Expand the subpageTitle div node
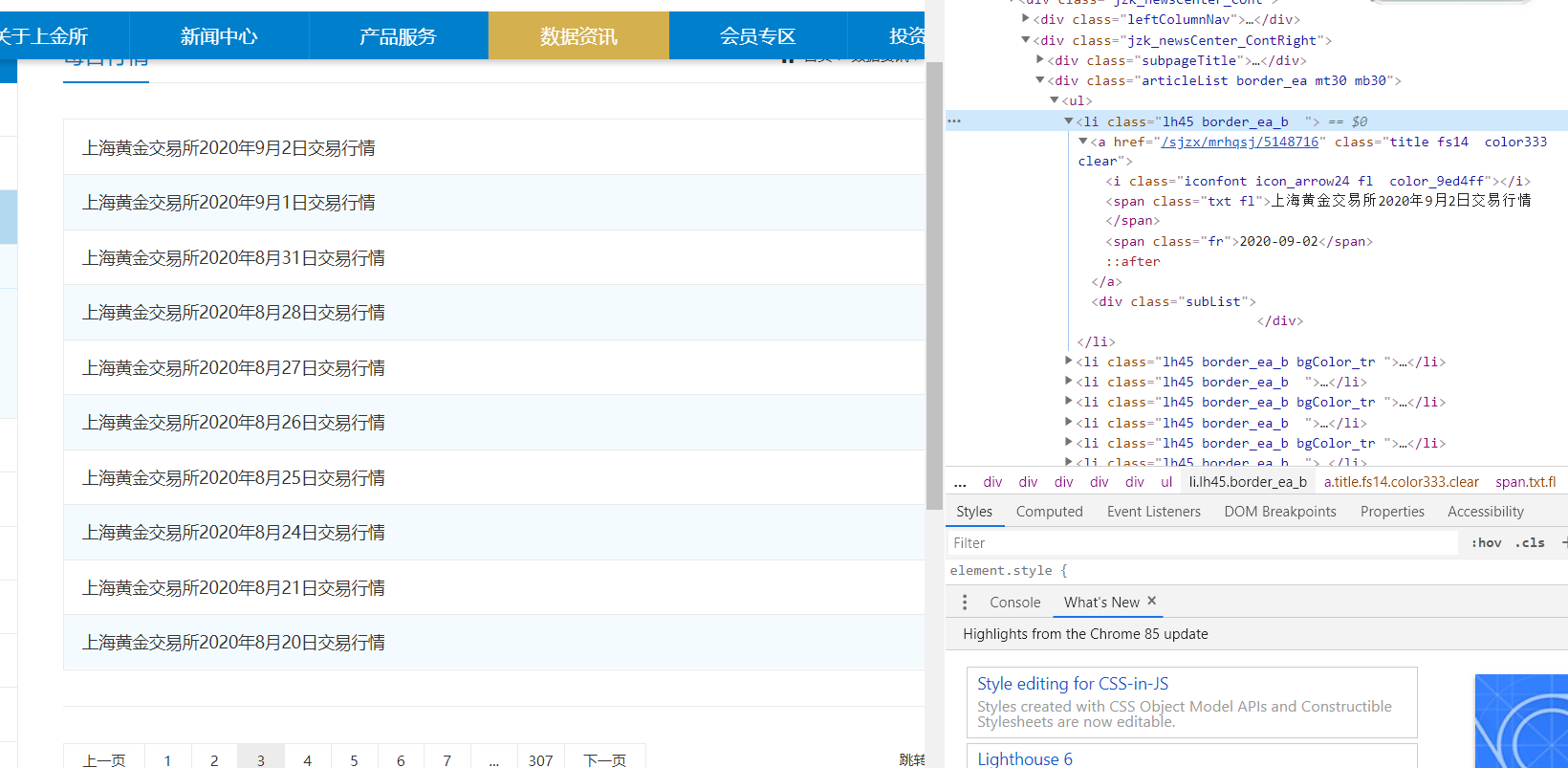 tap(1040, 60)
